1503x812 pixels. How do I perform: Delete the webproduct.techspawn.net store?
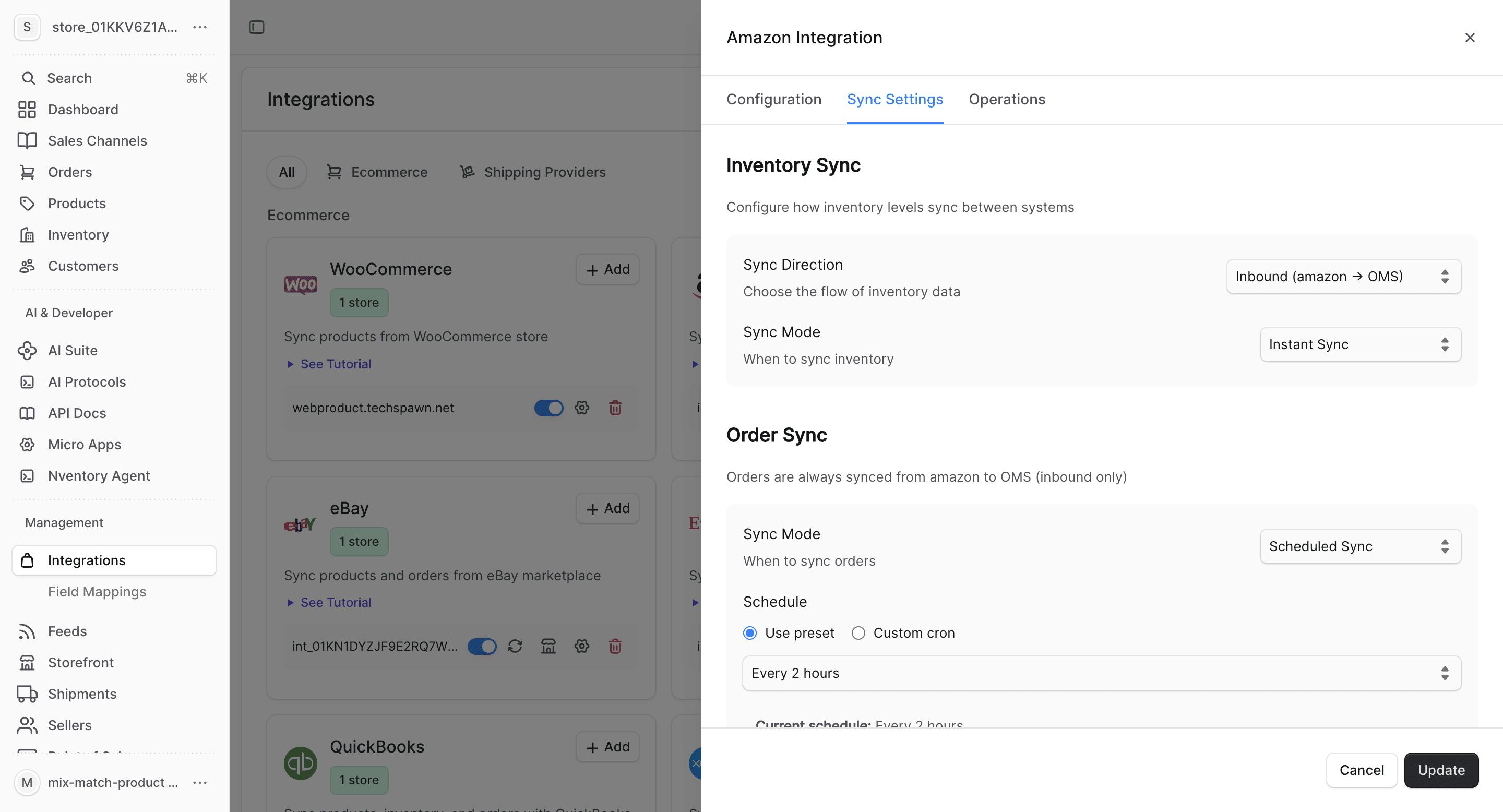pos(615,408)
